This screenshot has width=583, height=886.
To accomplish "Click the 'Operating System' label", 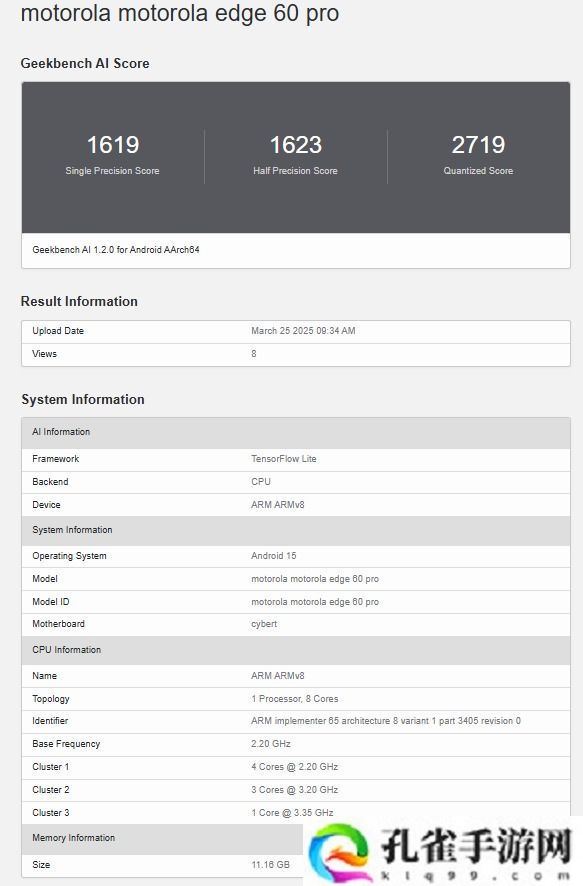I will (69, 556).
